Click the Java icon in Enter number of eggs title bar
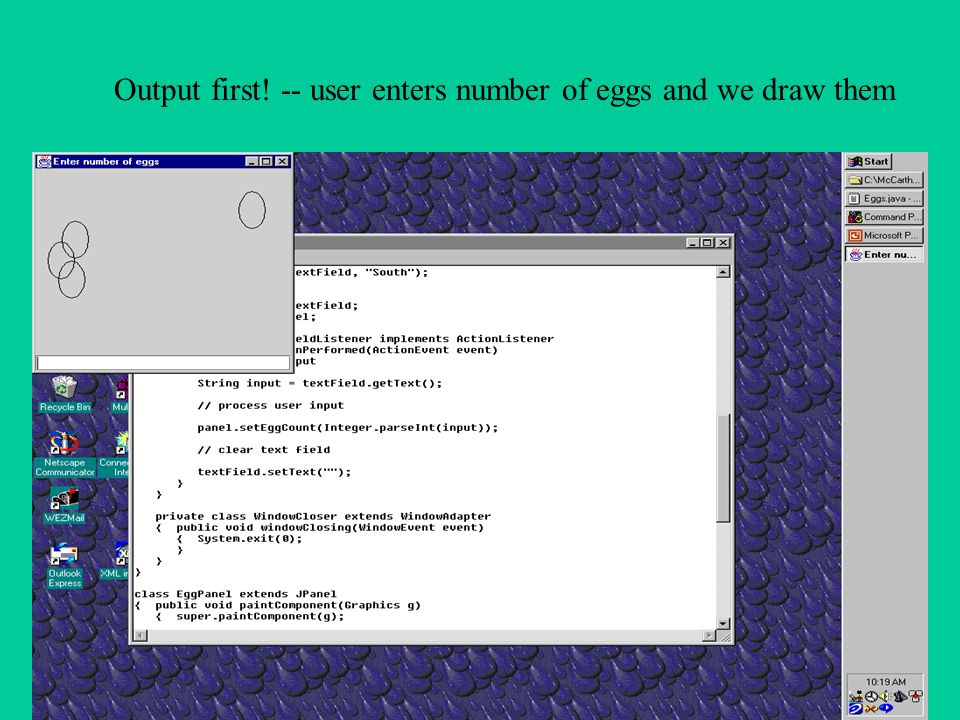 [44, 162]
